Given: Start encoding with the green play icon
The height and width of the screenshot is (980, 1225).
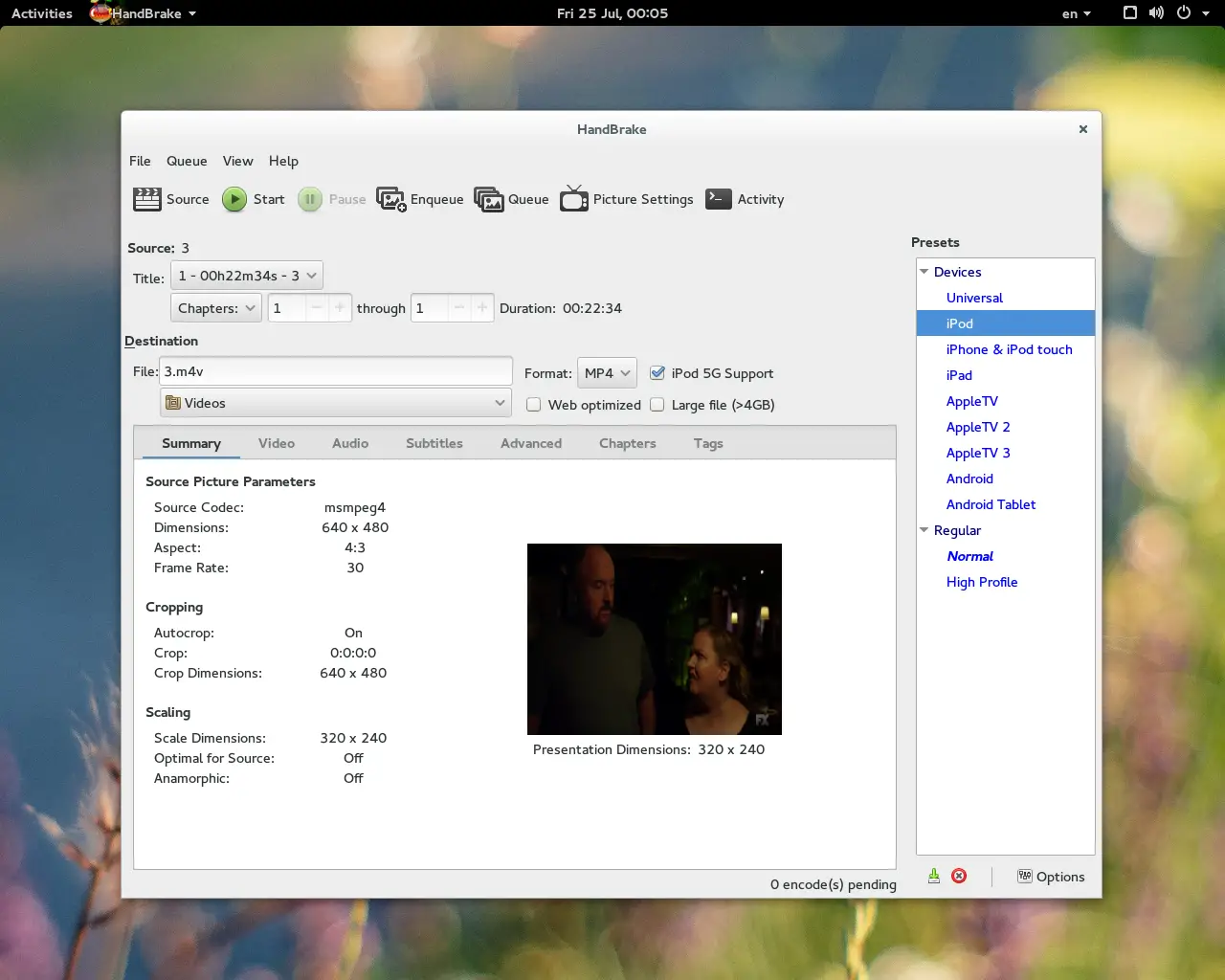Looking at the screenshot, I should coord(234,199).
